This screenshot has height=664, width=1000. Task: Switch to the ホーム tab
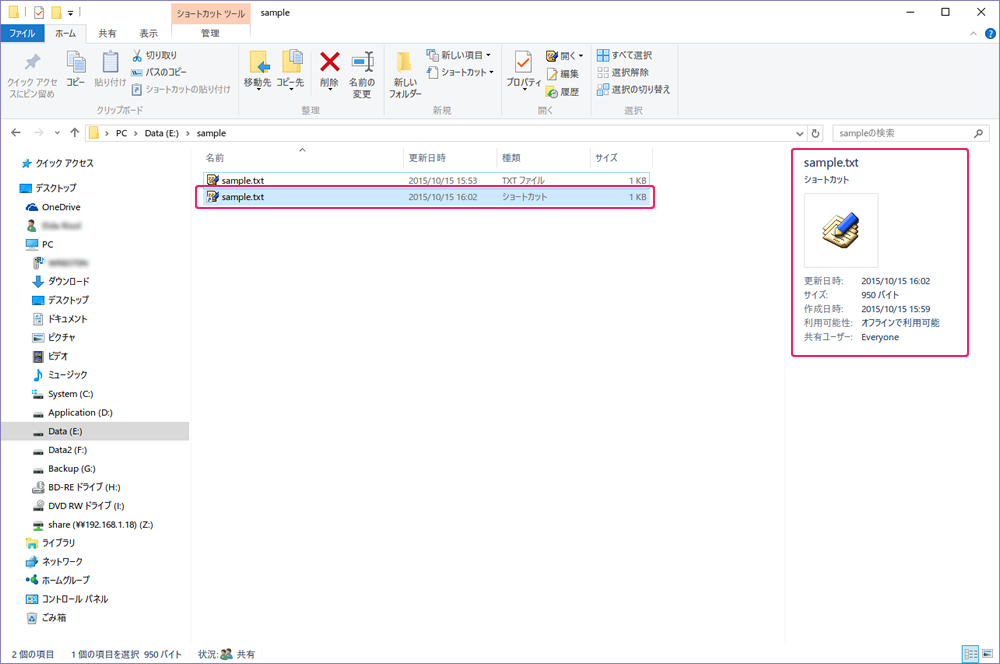click(65, 33)
